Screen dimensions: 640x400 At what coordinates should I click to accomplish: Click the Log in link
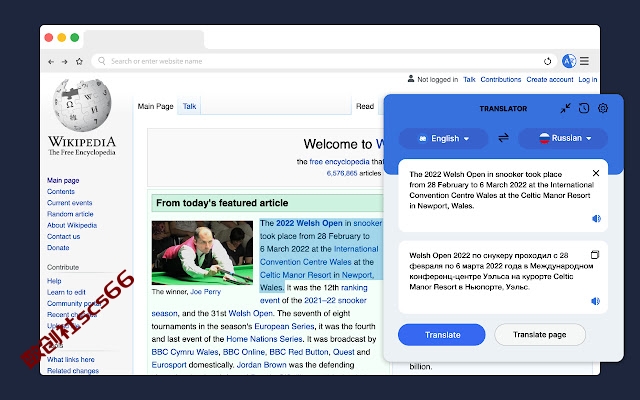coord(588,80)
